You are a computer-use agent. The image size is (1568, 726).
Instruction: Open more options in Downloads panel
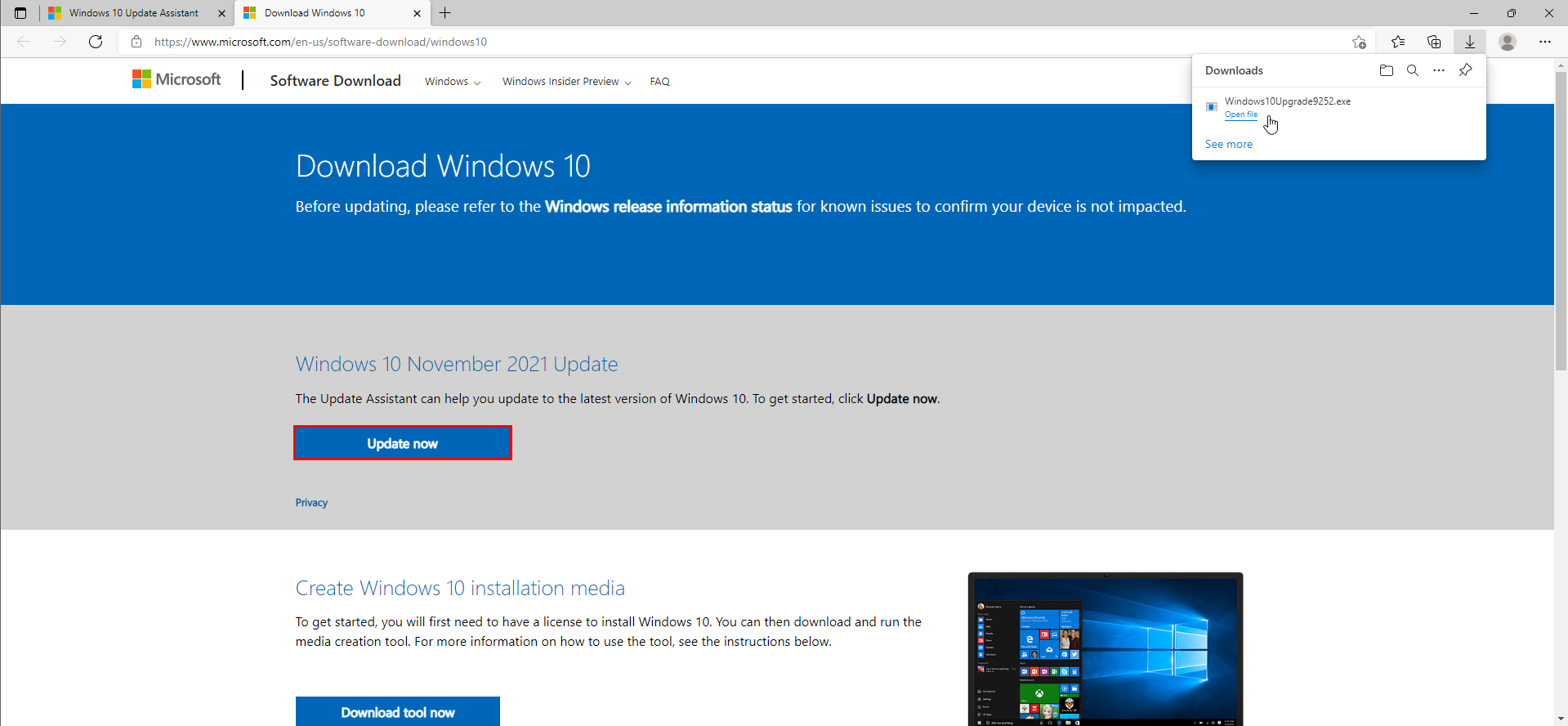pos(1439,70)
